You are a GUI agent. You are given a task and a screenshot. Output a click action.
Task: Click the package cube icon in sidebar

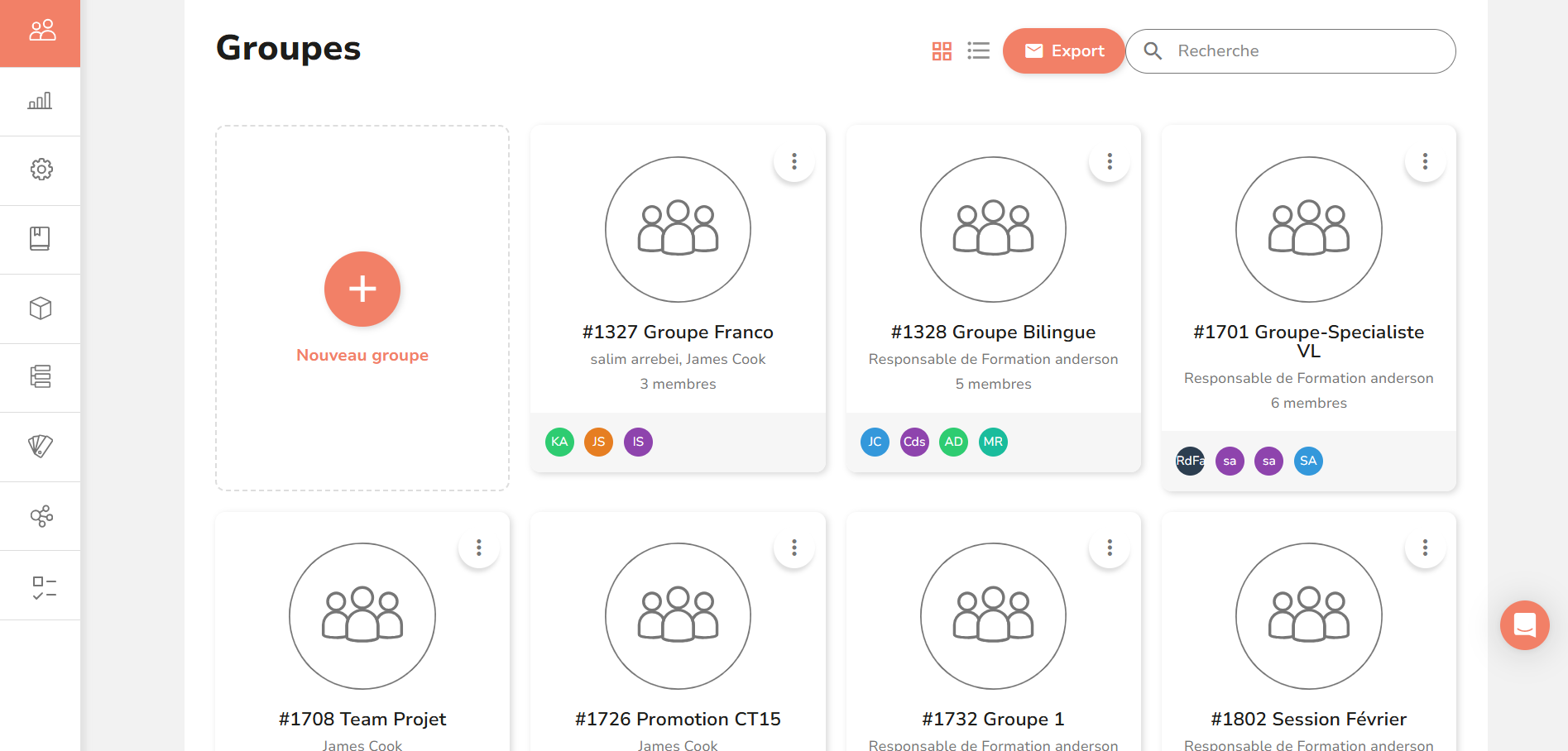tap(40, 308)
